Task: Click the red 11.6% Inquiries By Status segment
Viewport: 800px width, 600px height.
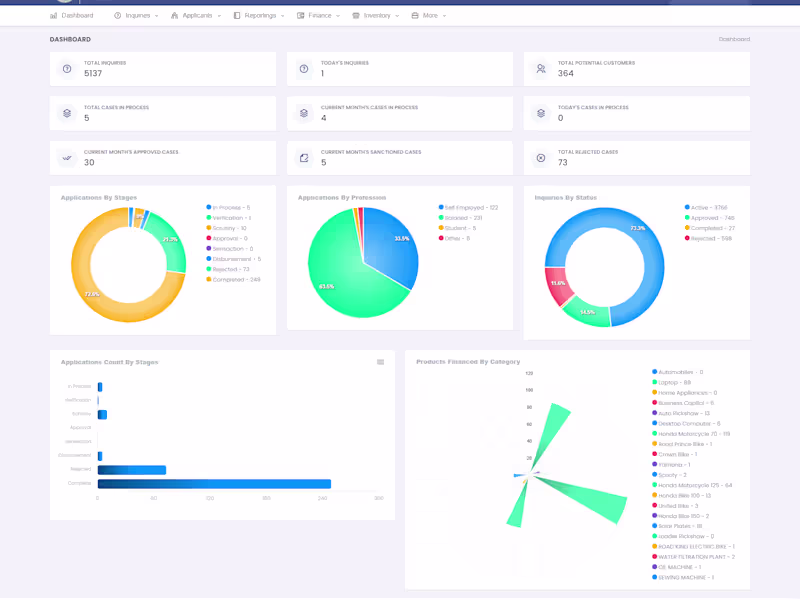Action: pos(557,284)
